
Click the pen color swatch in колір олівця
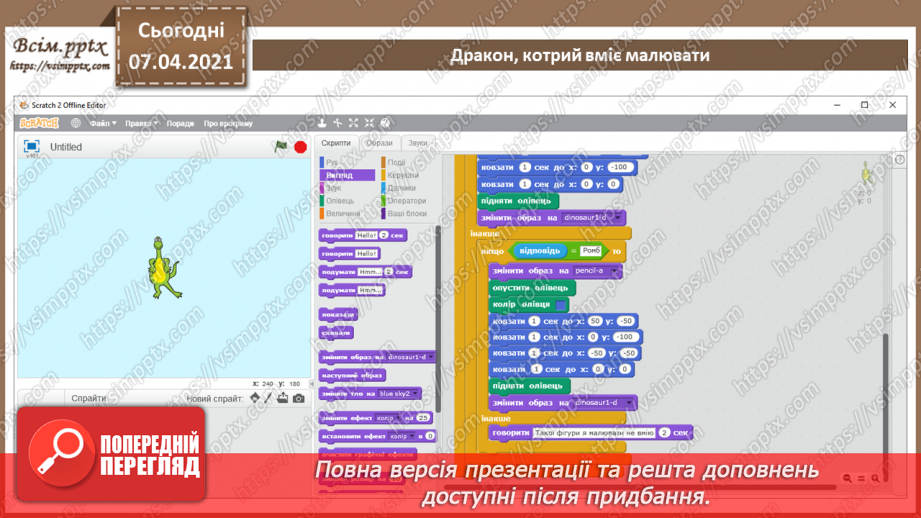pyautogui.click(x=560, y=305)
